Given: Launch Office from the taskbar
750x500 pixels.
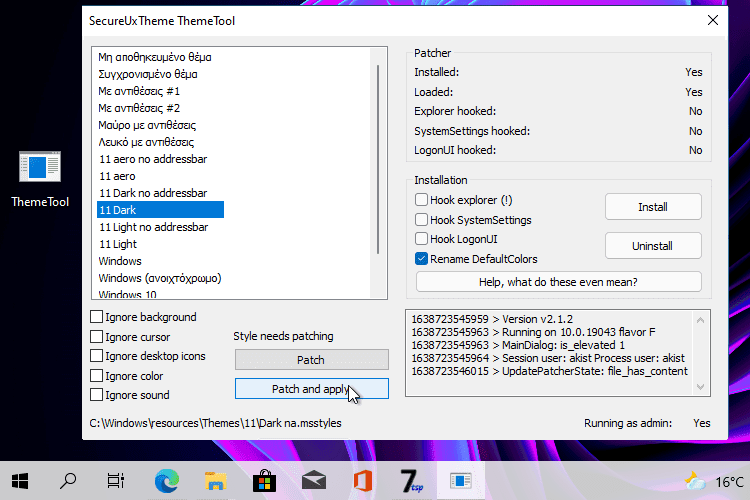Looking at the screenshot, I should point(363,481).
